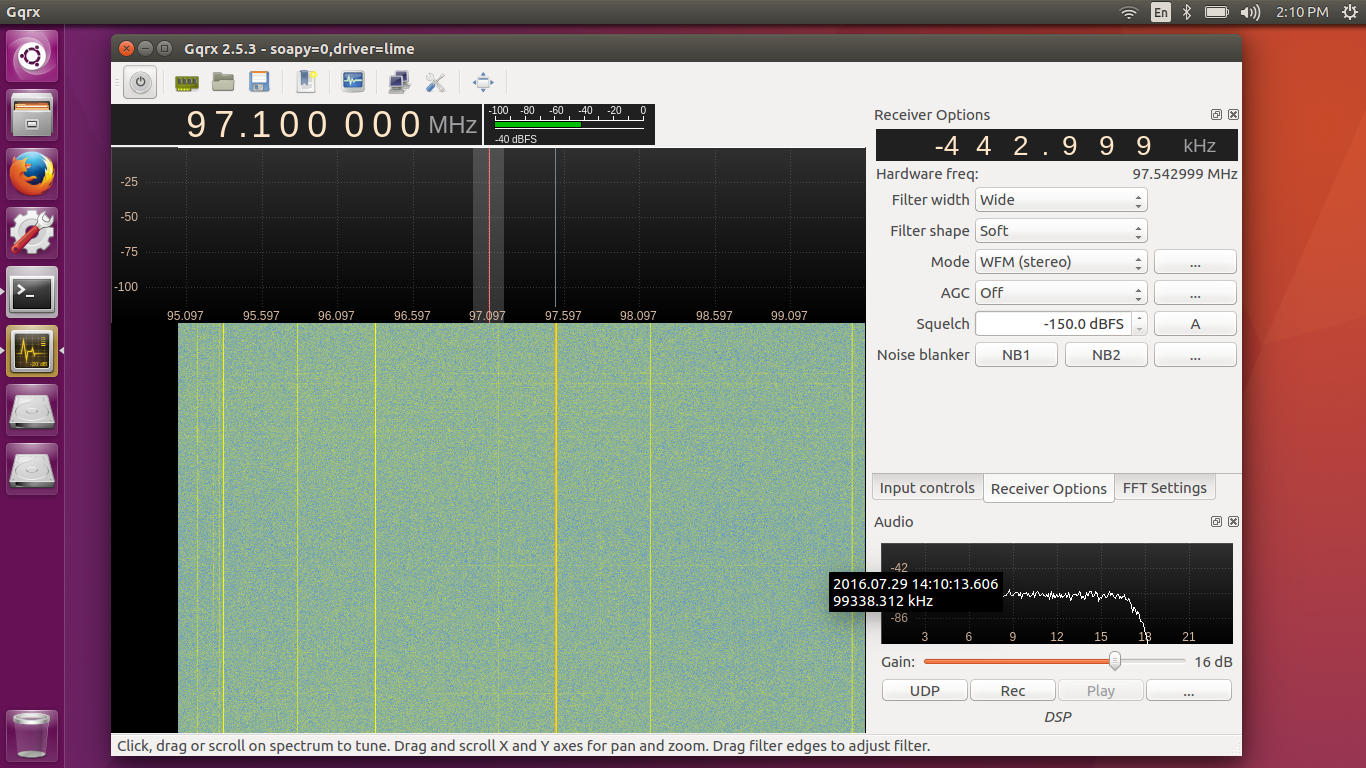Click the Squelch dBFS input field
Screen dimensions: 1366x768
pos(1053,324)
